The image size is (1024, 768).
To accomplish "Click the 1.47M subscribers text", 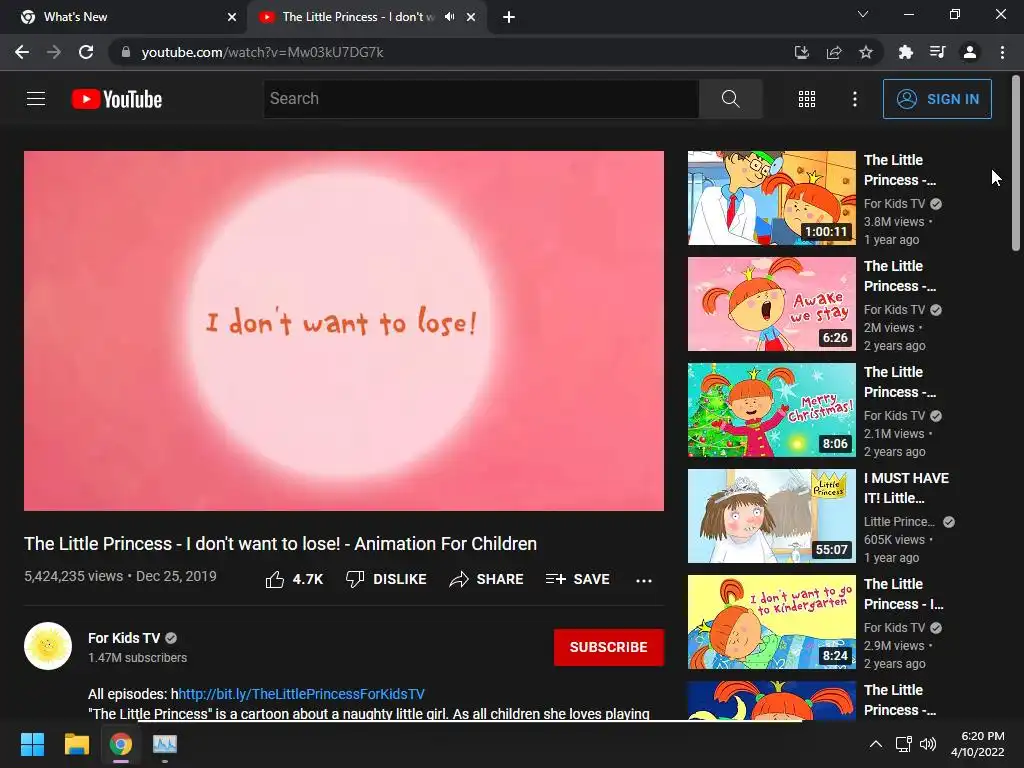I will [137, 658].
